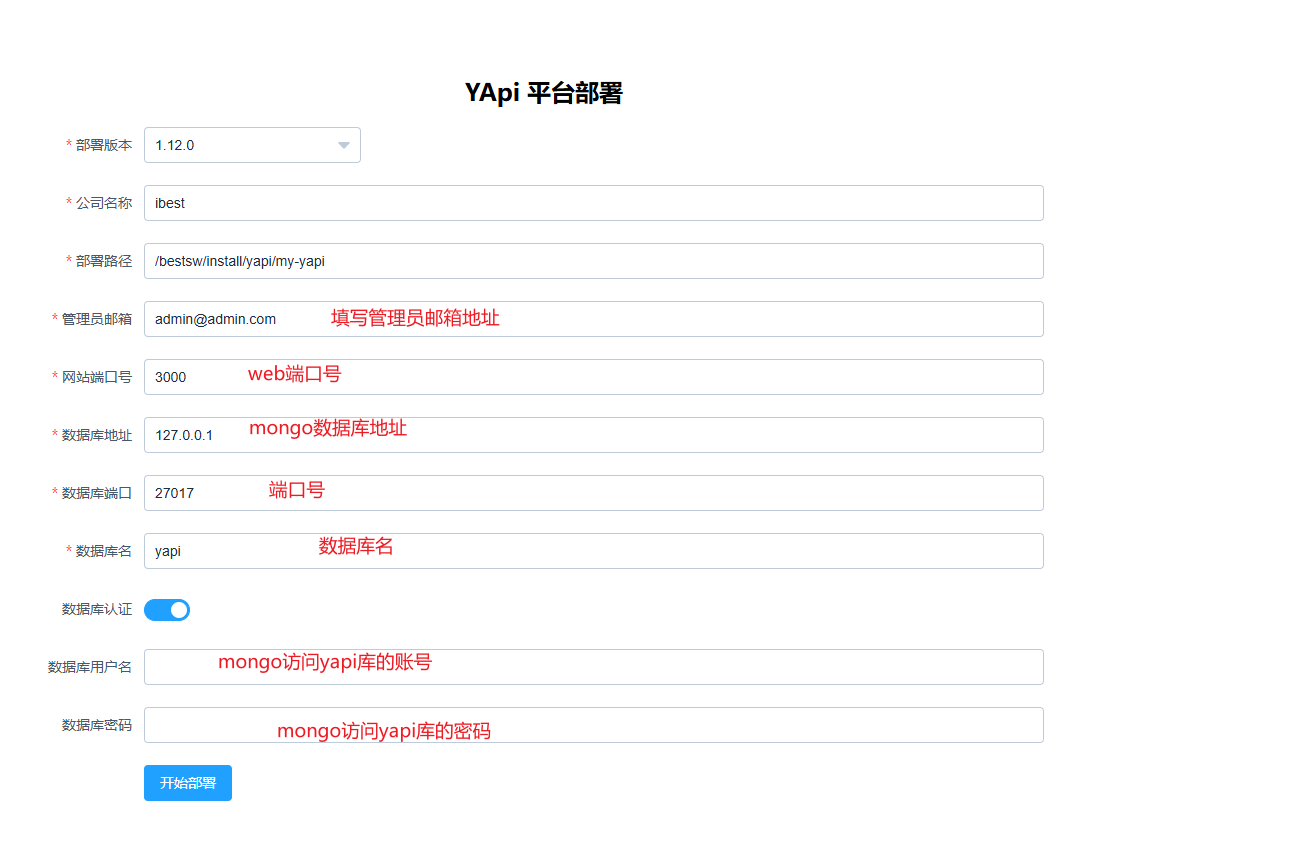
Task: Click the 数据库端口 label
Action: tap(97, 493)
